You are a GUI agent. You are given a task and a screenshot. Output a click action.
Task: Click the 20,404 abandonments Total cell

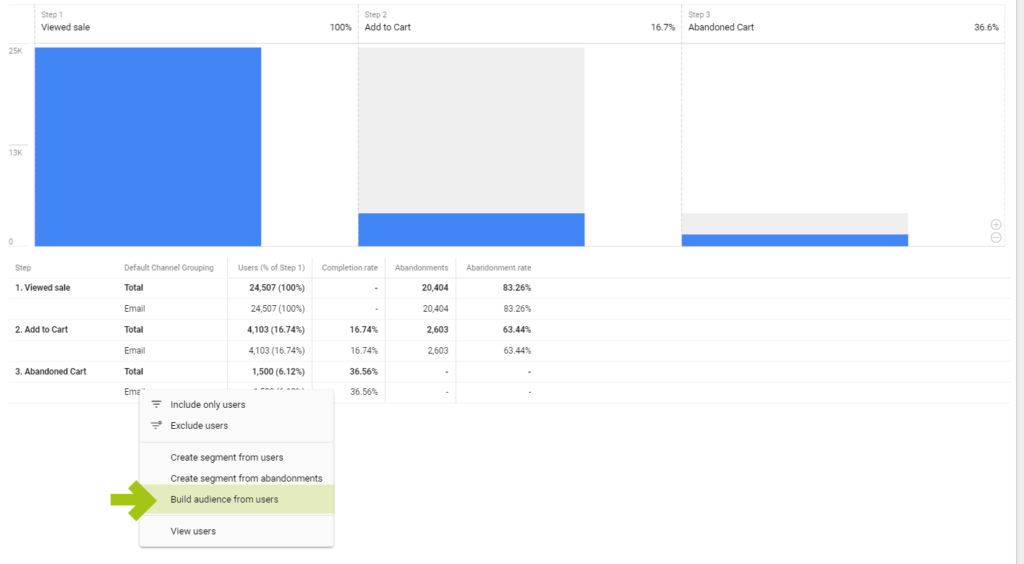click(434, 288)
